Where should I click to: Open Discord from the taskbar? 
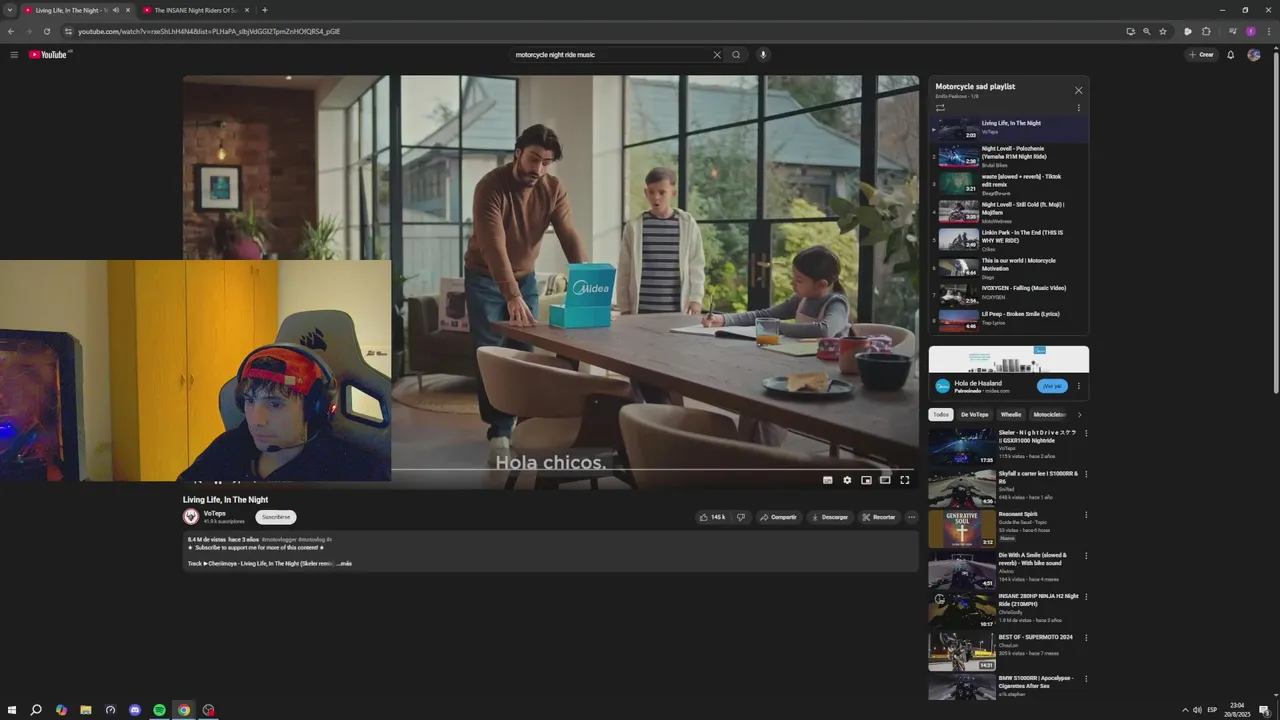click(x=135, y=710)
